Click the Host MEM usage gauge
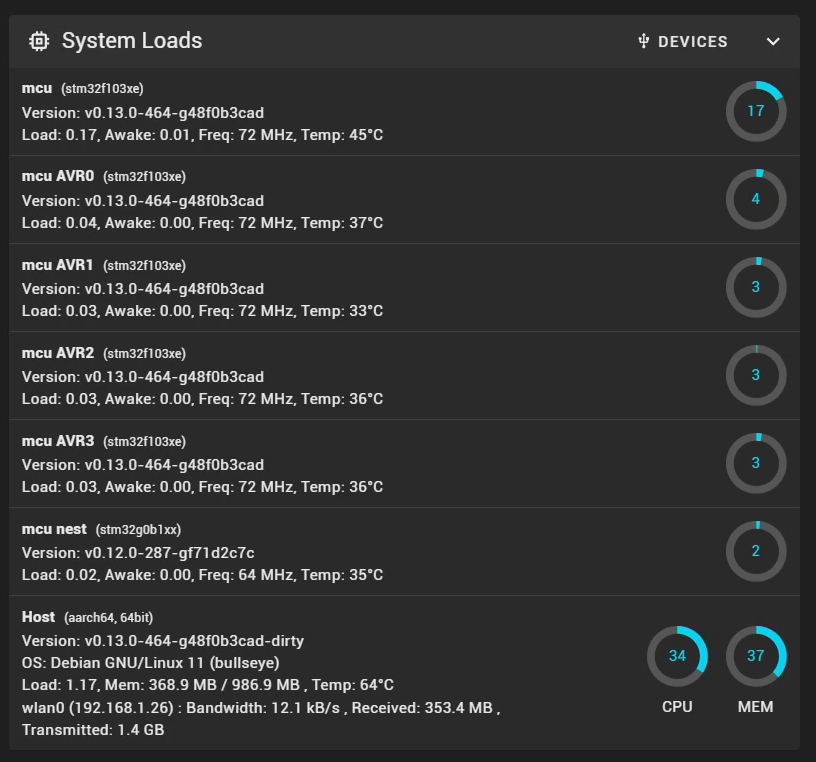The width and height of the screenshot is (816, 762). click(755, 656)
